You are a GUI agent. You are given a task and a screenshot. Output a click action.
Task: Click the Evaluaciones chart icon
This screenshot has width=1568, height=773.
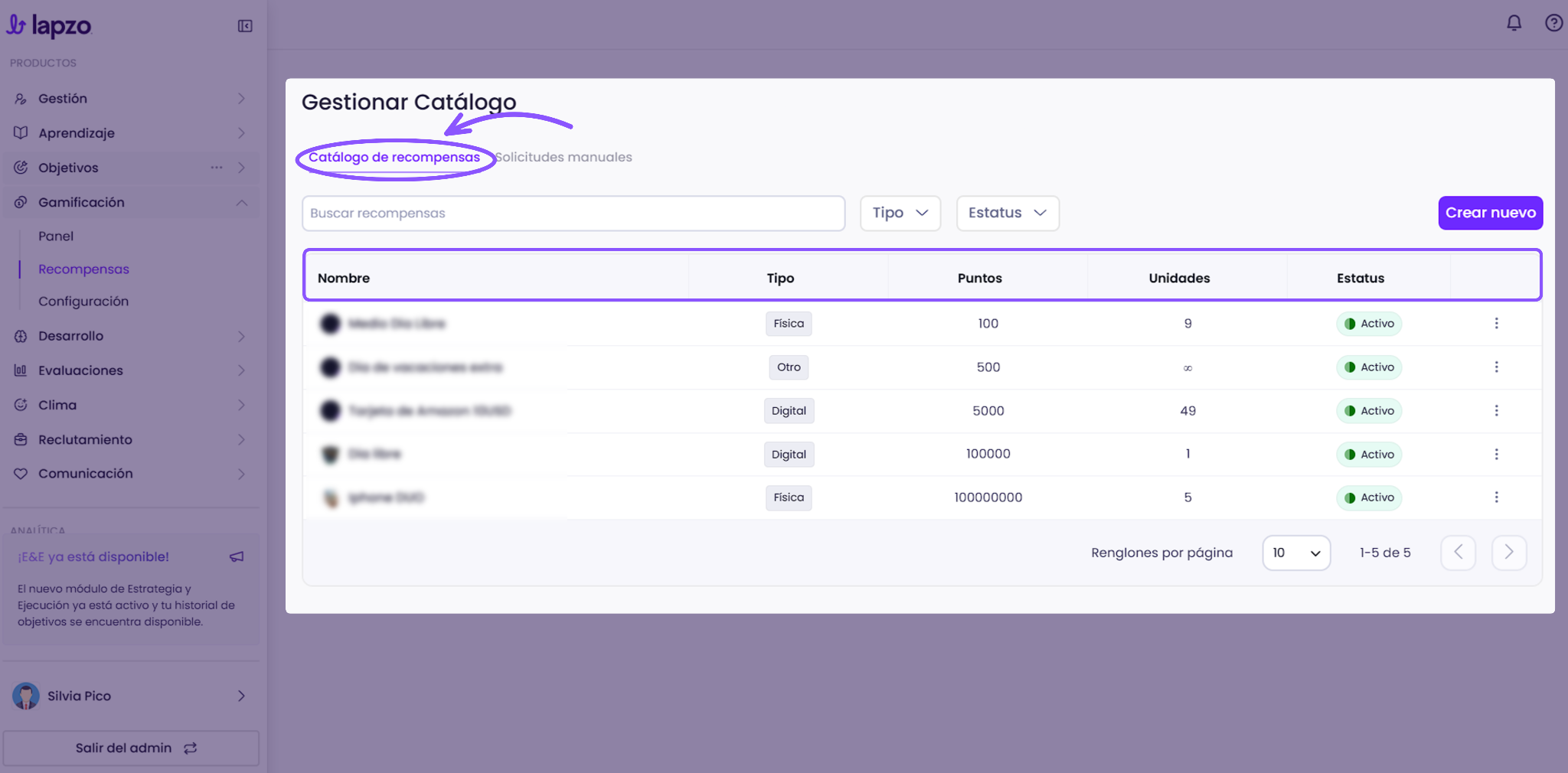(21, 370)
